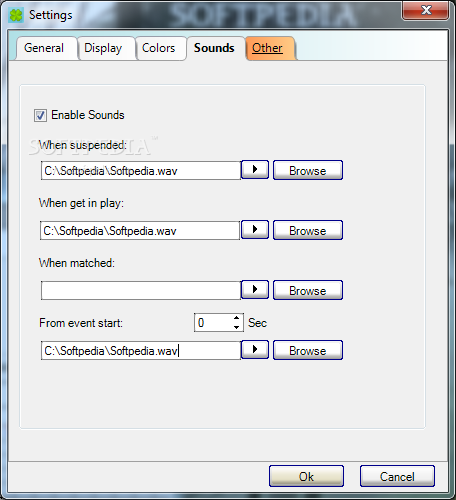
Task: Play the 'When suspended' sound preview
Action: point(255,170)
